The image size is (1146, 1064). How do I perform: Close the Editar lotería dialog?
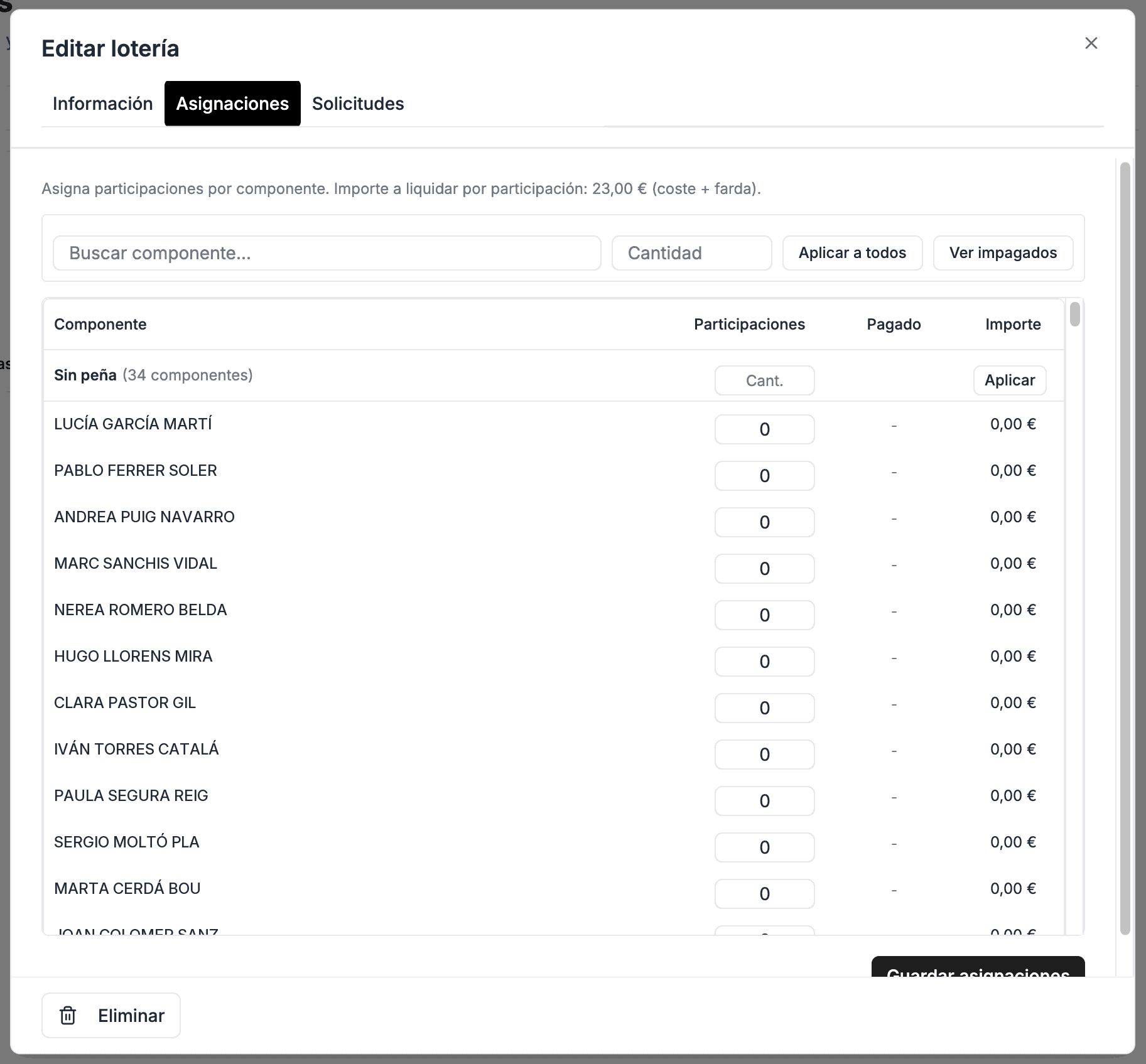[x=1091, y=43]
